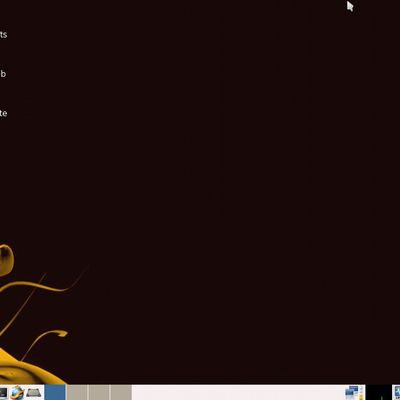Open the network monitor tray icon

point(352,392)
